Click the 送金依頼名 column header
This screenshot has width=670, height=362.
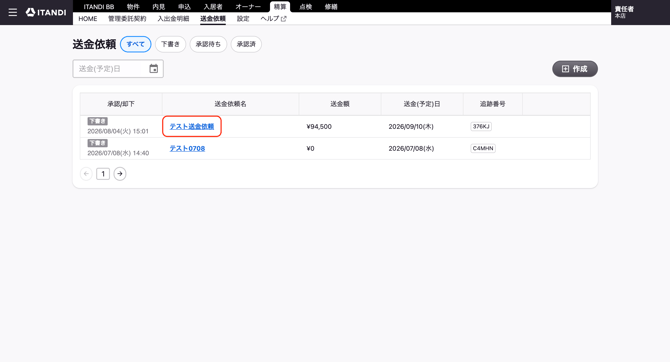[230, 104]
